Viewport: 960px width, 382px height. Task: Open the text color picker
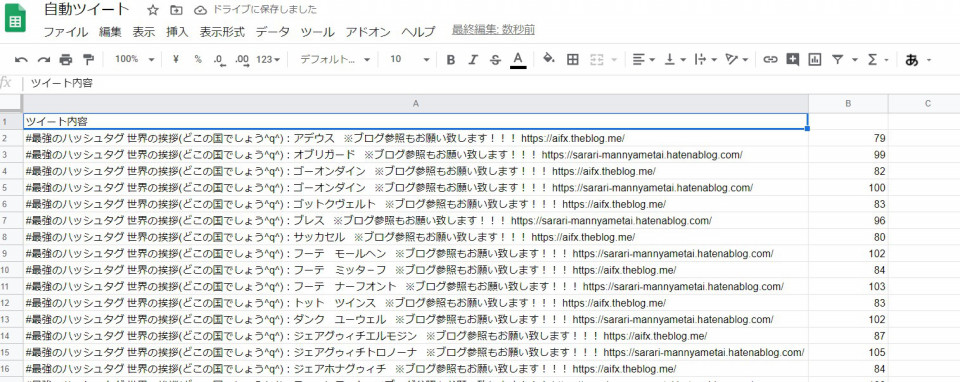(x=518, y=59)
